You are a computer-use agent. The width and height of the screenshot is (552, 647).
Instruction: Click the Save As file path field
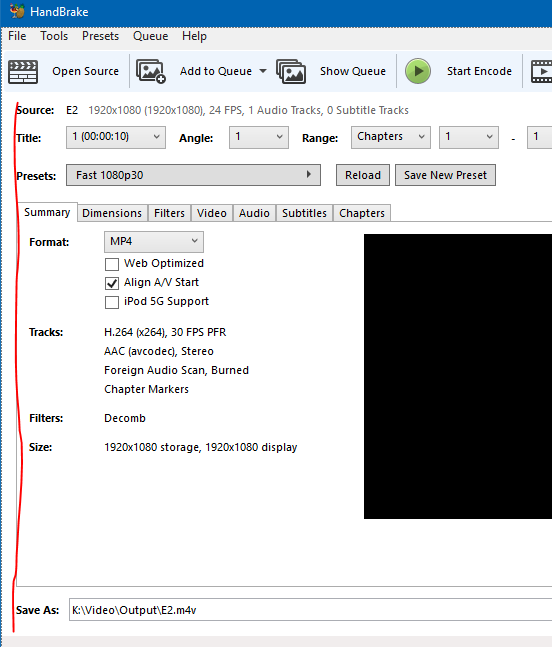click(310, 609)
